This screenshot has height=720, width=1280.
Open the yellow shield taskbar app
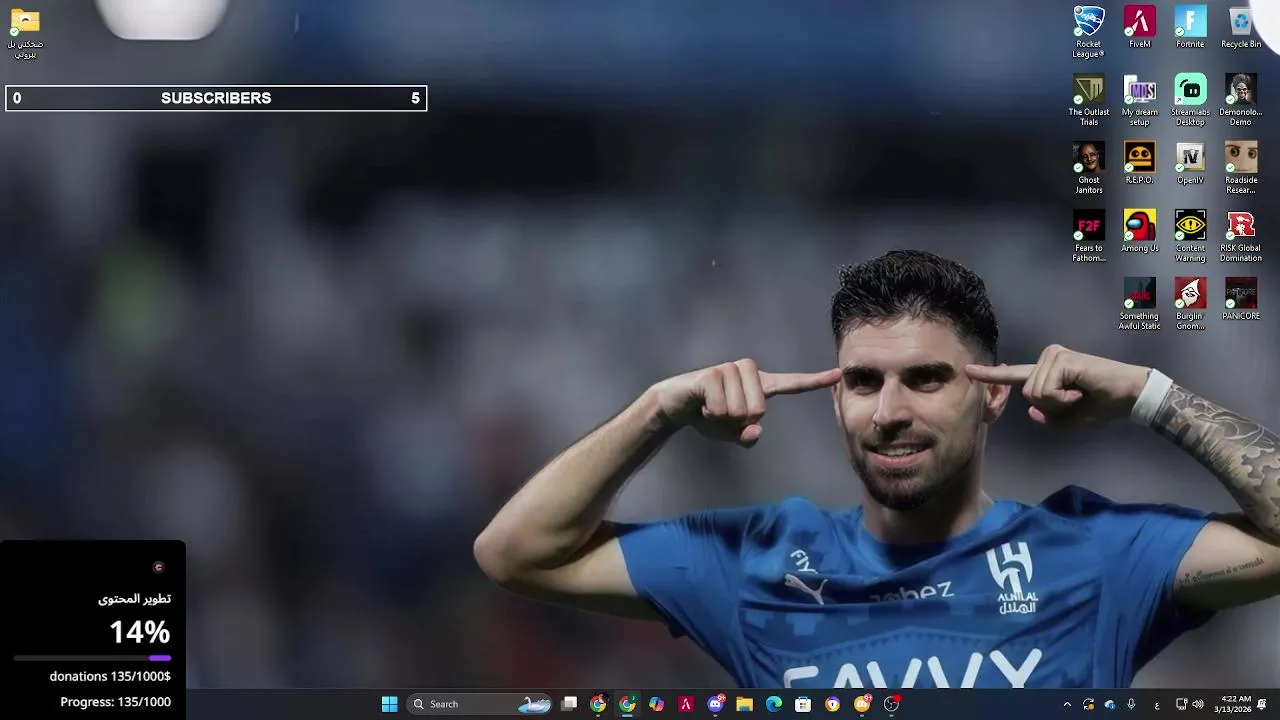[832, 704]
